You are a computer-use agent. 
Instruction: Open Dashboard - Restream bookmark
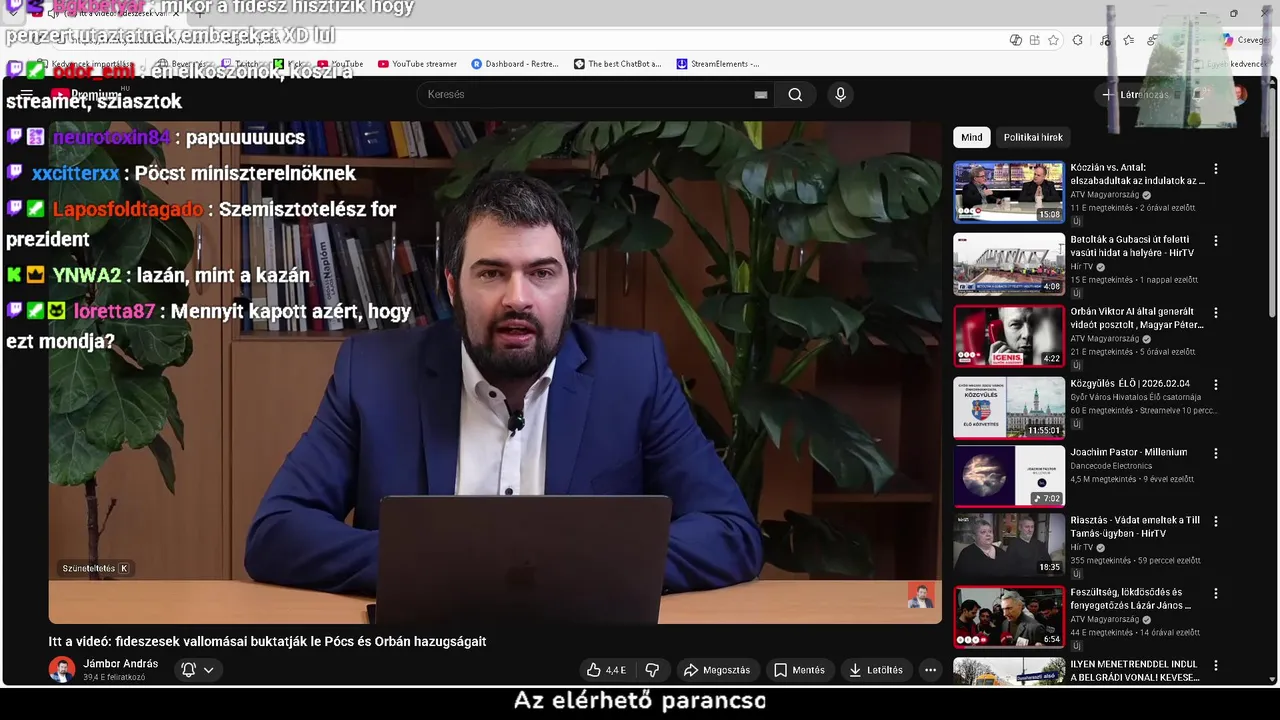point(515,64)
